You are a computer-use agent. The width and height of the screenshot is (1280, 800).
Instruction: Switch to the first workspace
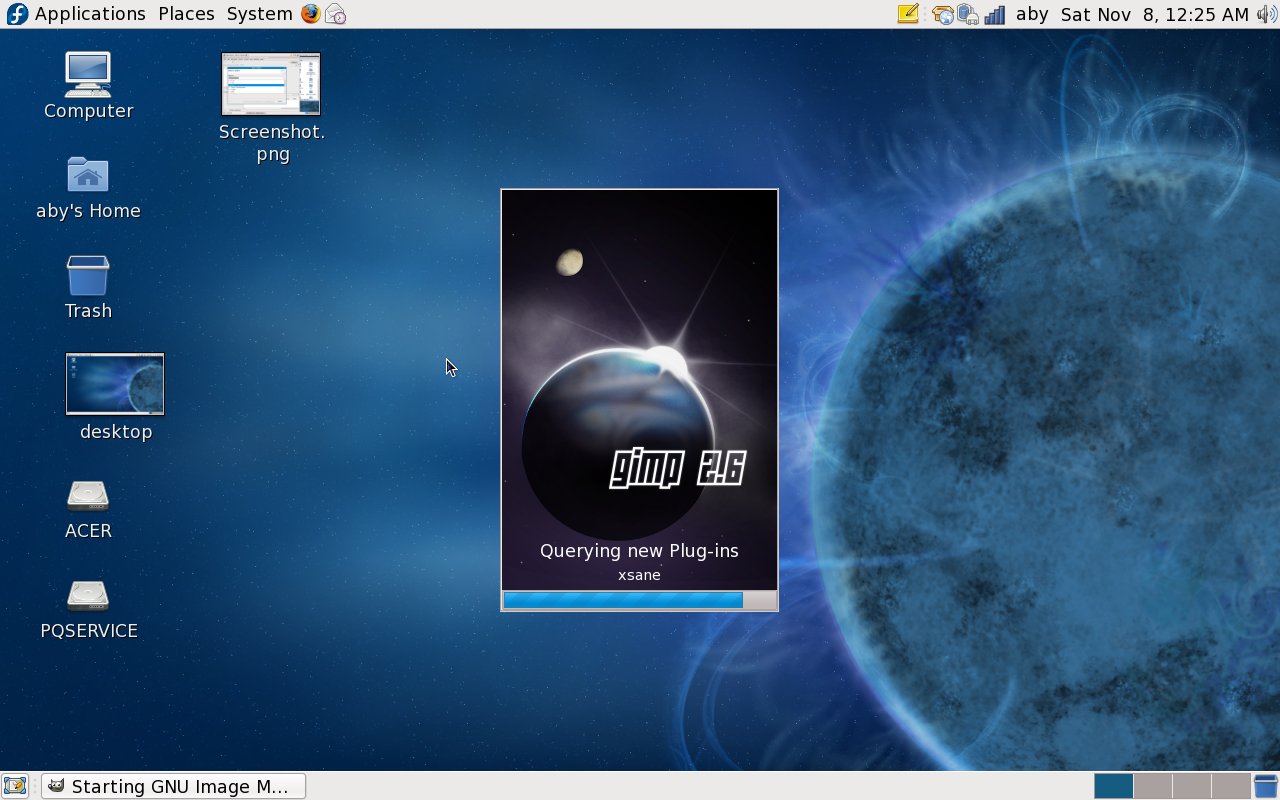[x=1114, y=786]
